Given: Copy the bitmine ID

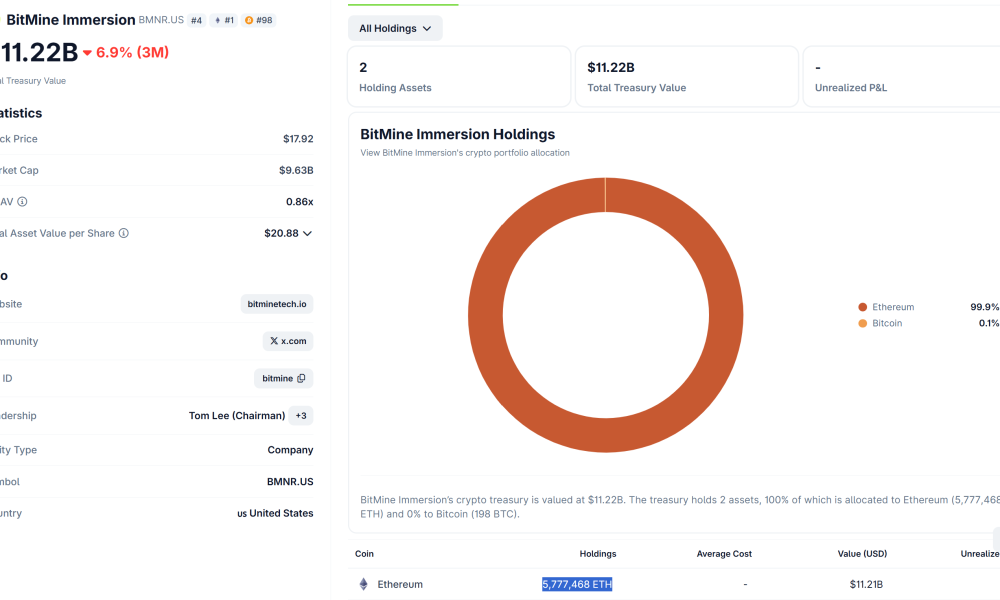Looking at the screenshot, I should 302,378.
